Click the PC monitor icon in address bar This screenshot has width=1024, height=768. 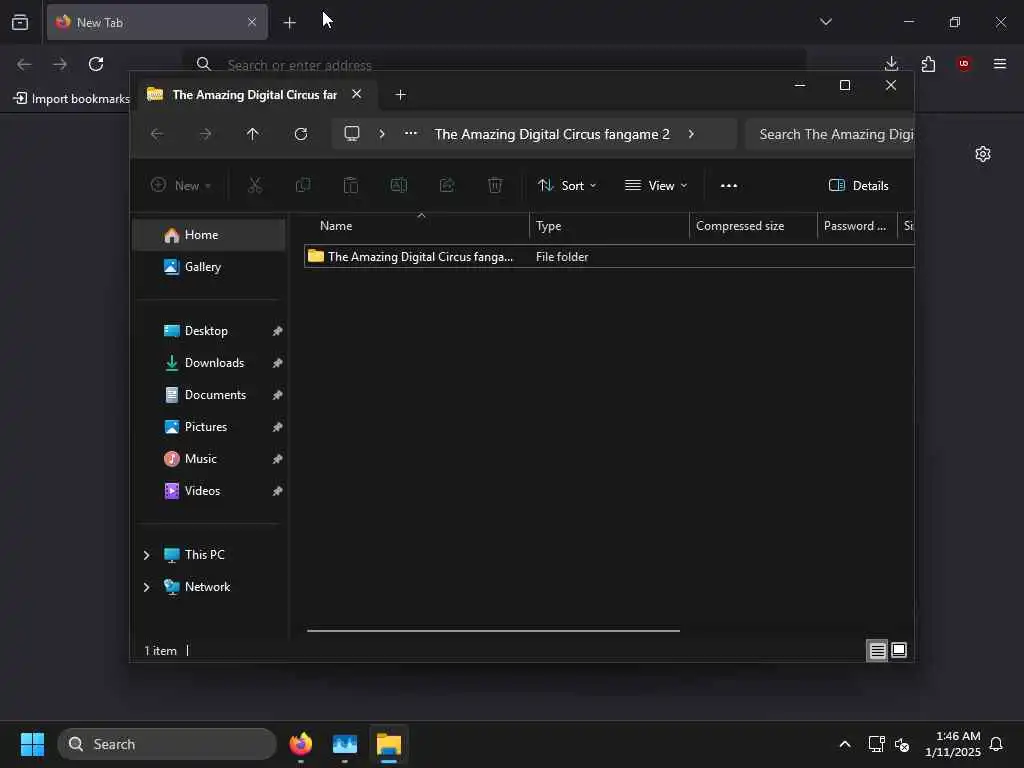point(352,134)
